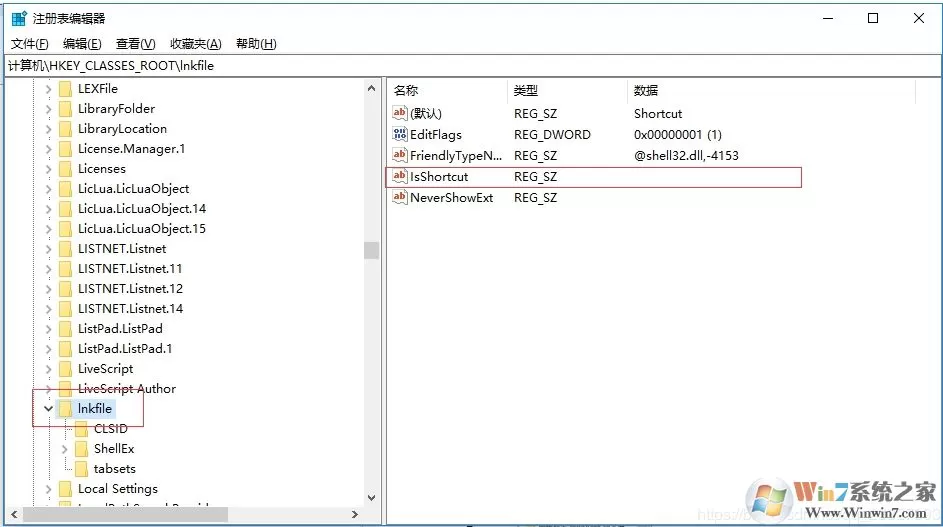Click the LISTNET.Listnet.12 folder icon

click(66, 289)
